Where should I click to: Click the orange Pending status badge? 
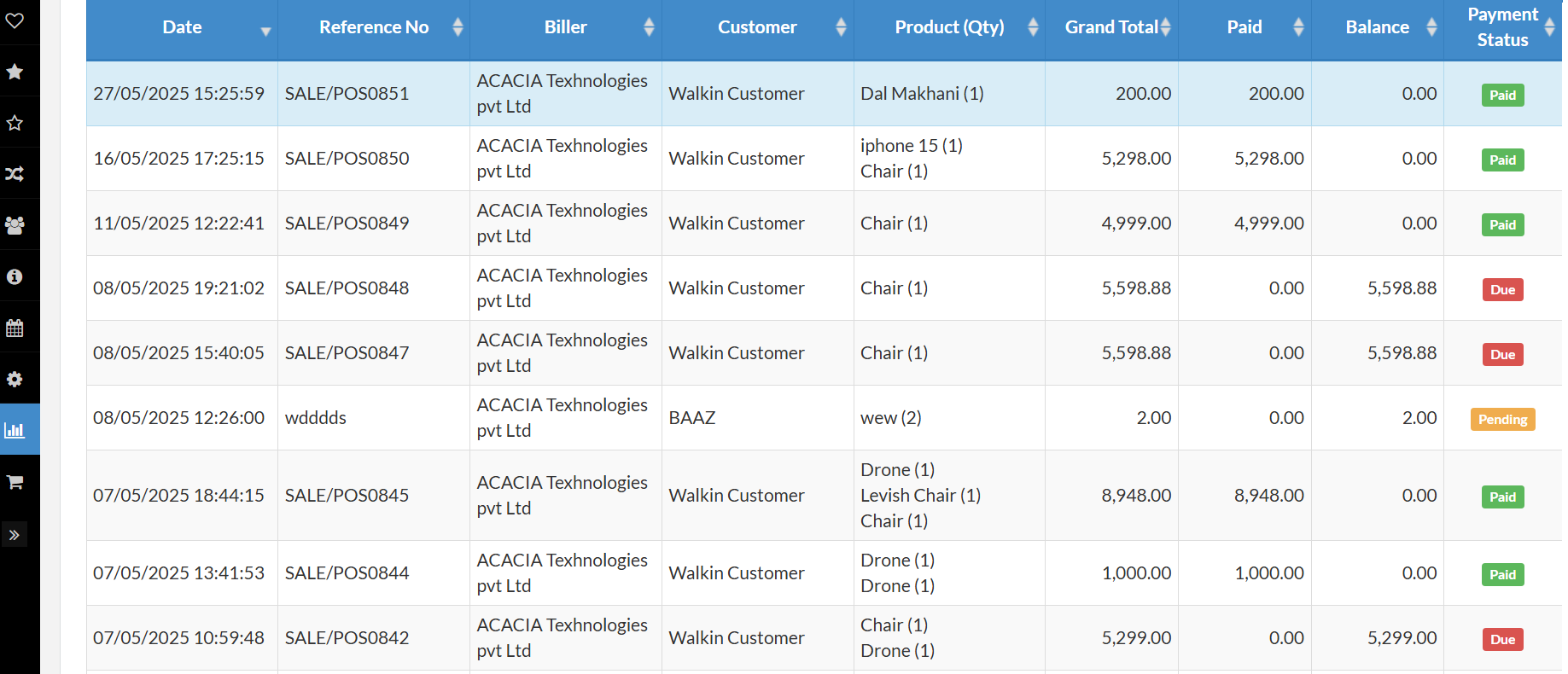coord(1502,419)
